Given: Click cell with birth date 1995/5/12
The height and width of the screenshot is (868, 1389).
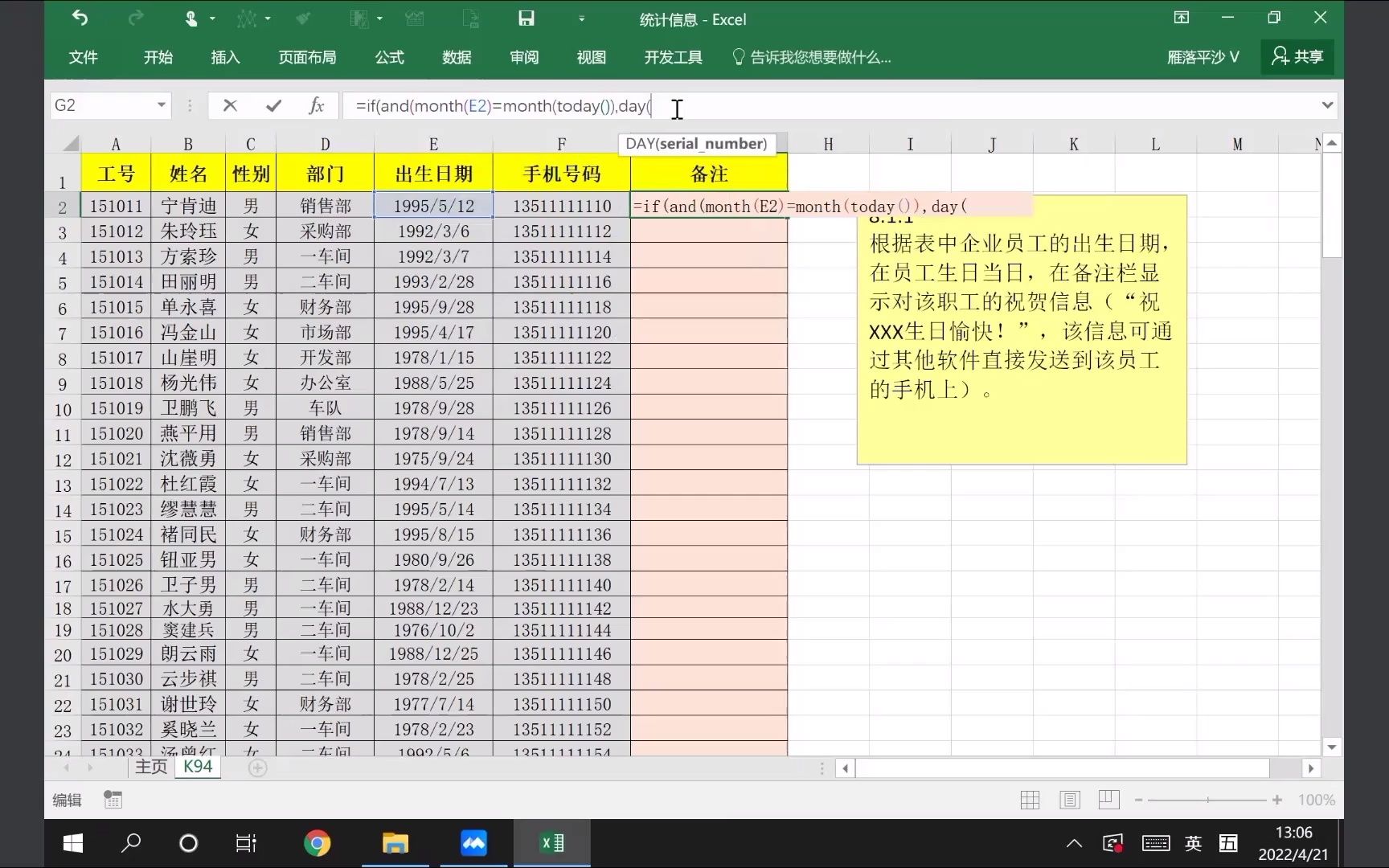Looking at the screenshot, I should point(433,206).
